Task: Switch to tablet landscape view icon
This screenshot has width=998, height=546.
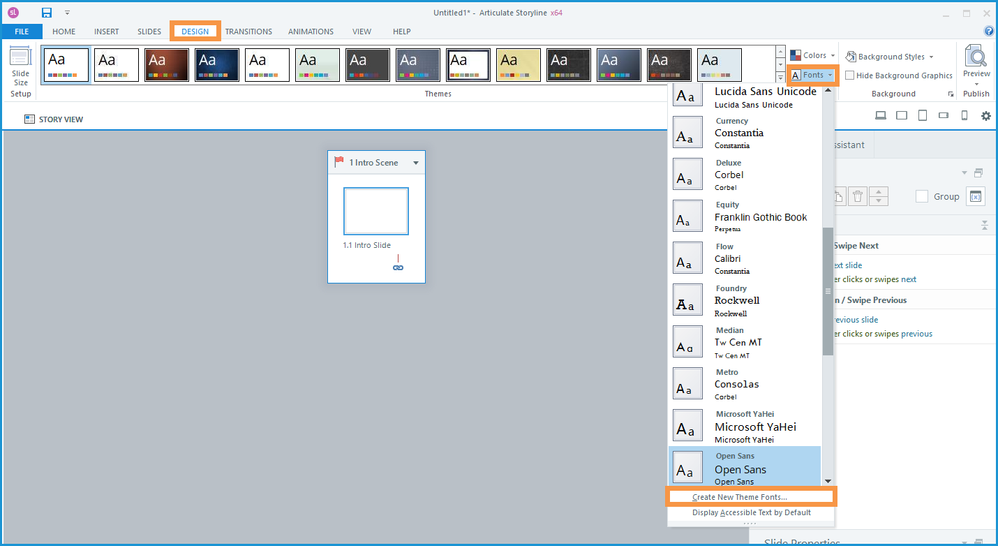Action: pyautogui.click(x=902, y=116)
